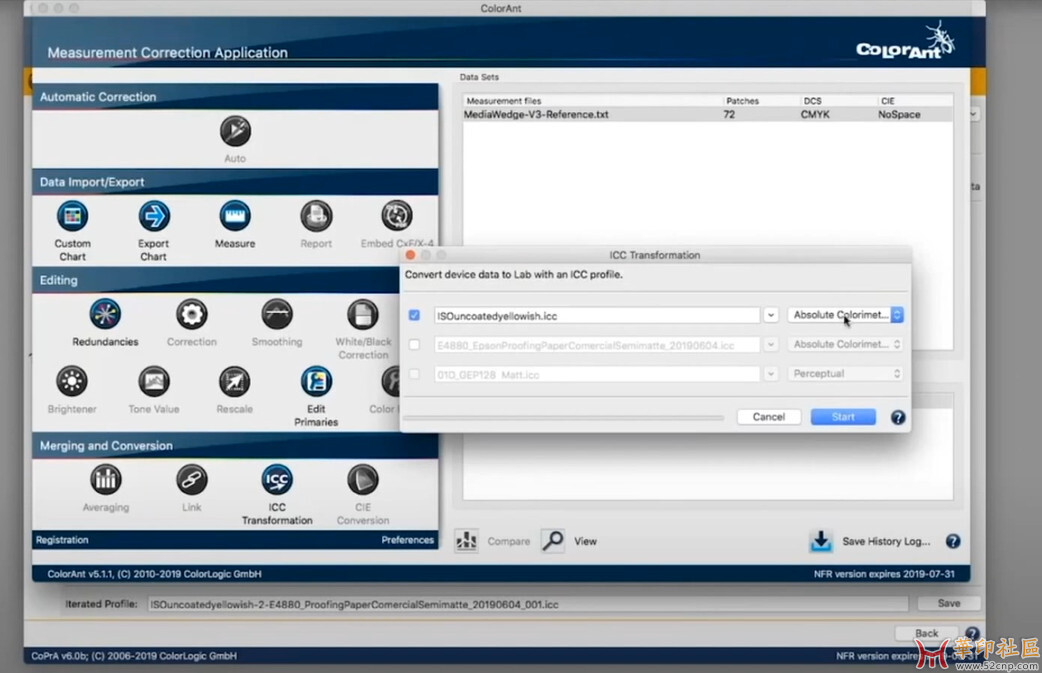Enable the 01D_GEP128 Matt profile checkbox

click(414, 374)
